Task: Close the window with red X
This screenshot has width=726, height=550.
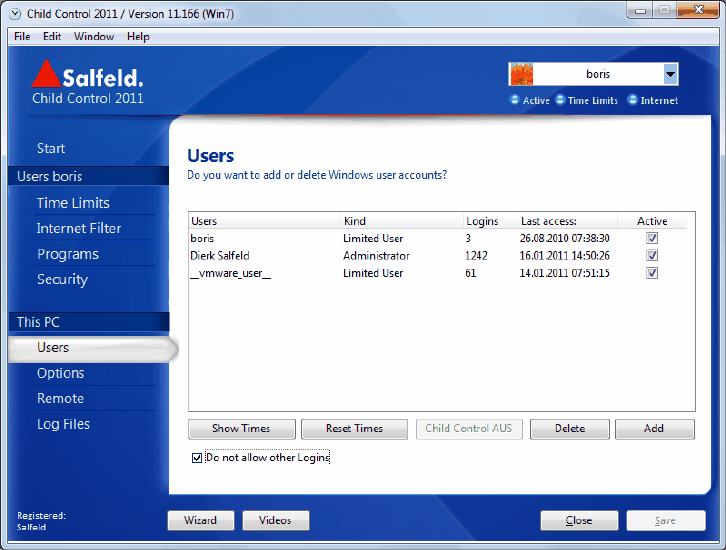Action: tap(698, 10)
